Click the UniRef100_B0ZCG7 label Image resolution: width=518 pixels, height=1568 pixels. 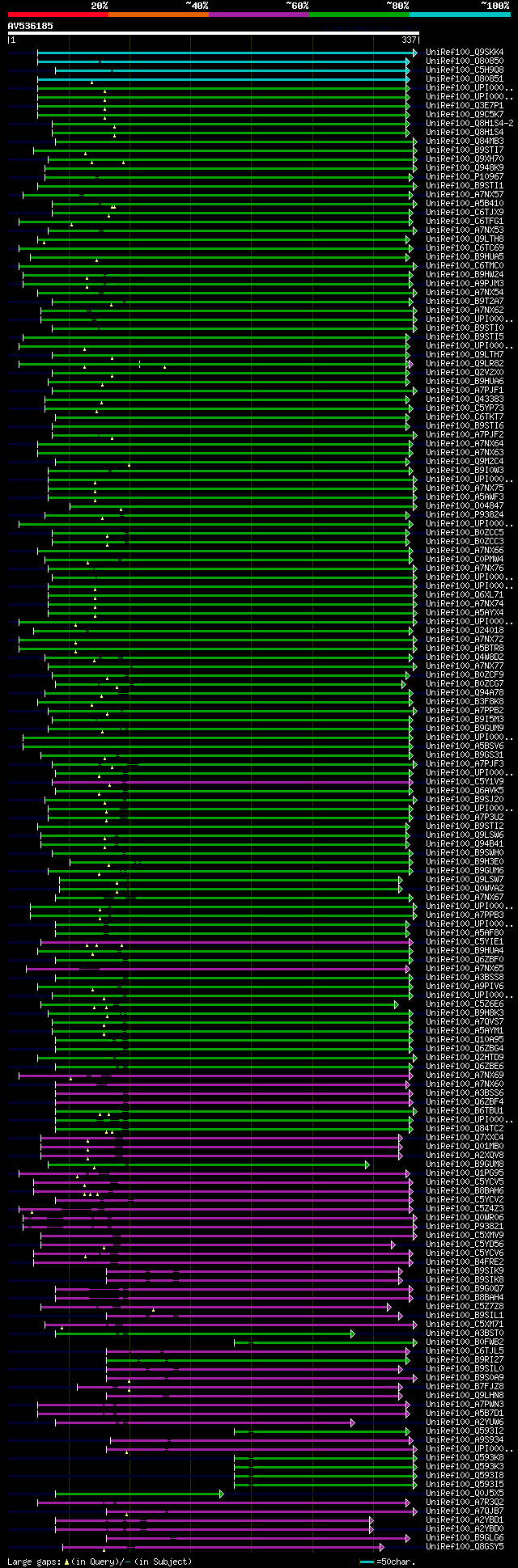pos(465,684)
